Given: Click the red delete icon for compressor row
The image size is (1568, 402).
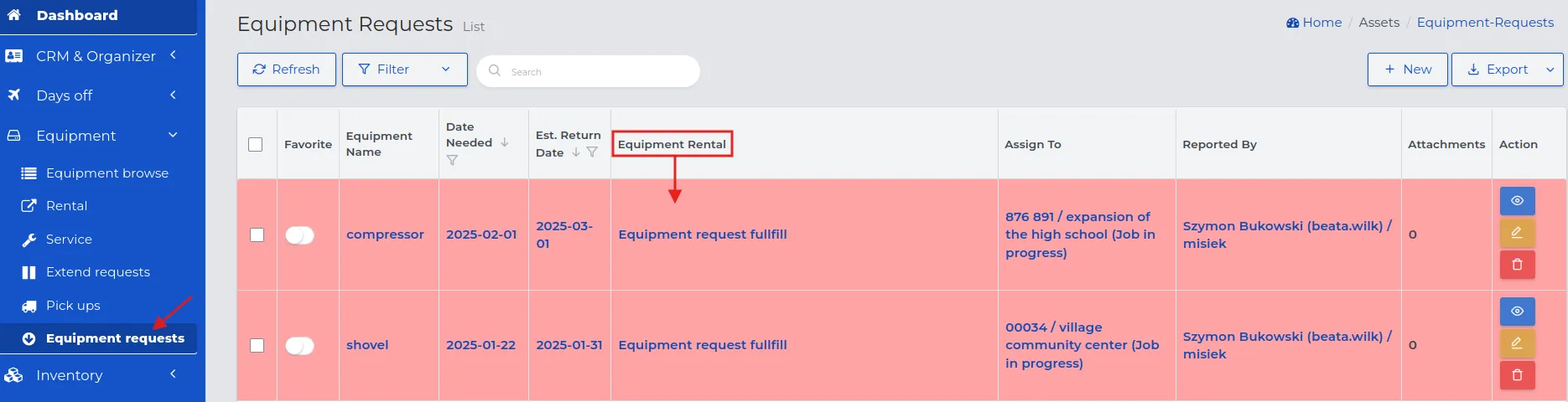Looking at the screenshot, I should pos(1517,265).
